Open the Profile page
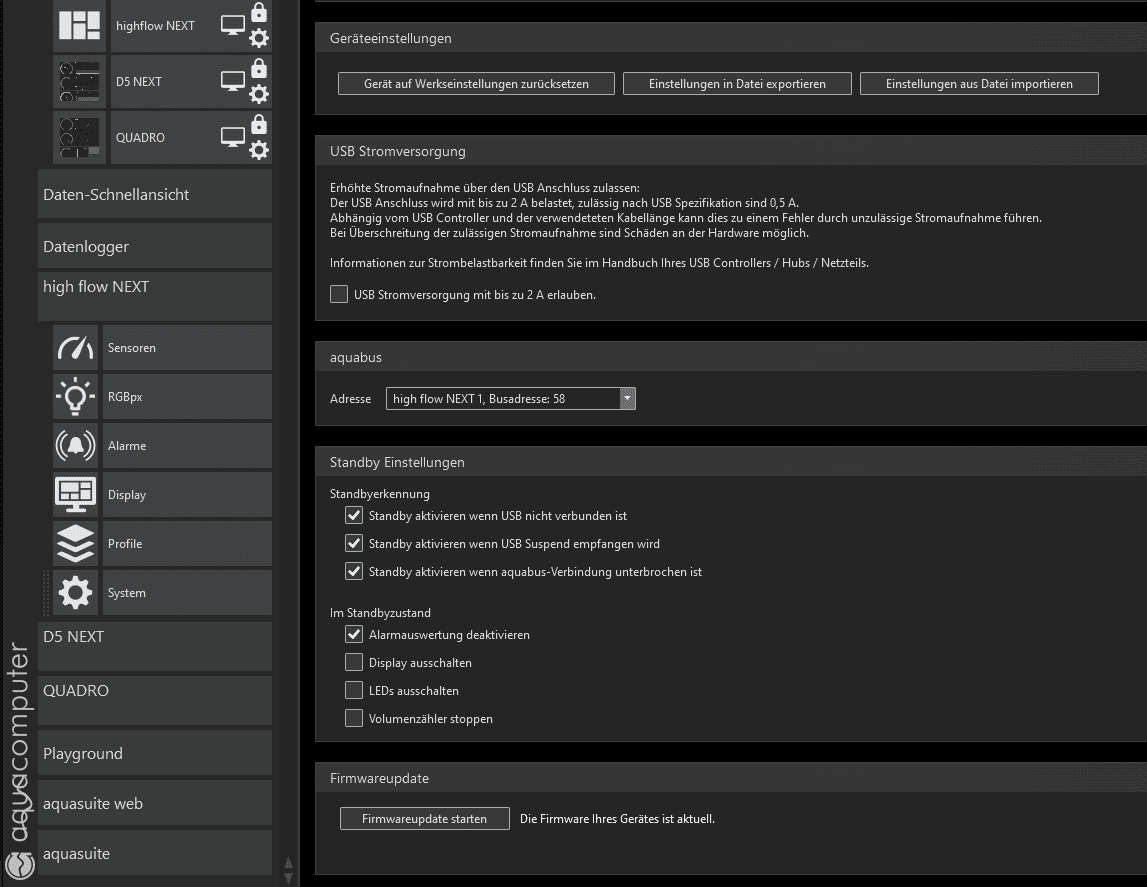Screen dimensions: 1147x887 (187, 543)
